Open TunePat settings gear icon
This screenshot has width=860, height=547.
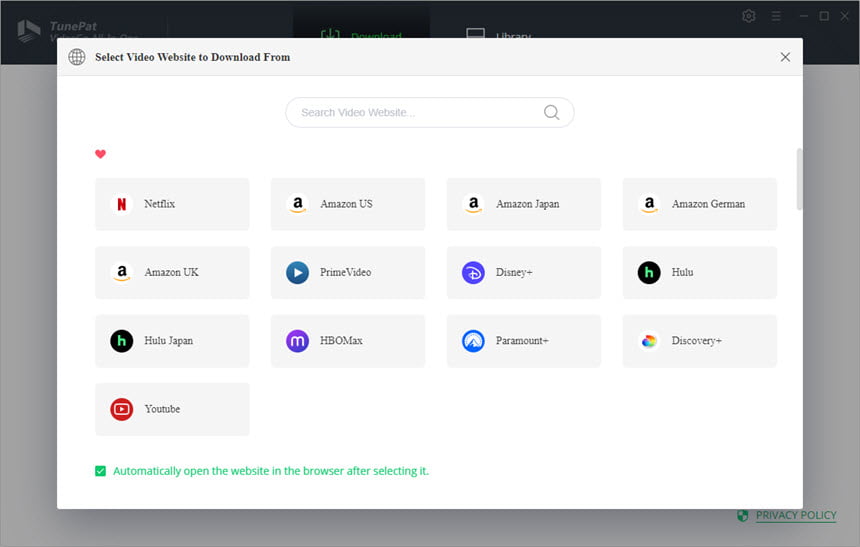tap(749, 16)
